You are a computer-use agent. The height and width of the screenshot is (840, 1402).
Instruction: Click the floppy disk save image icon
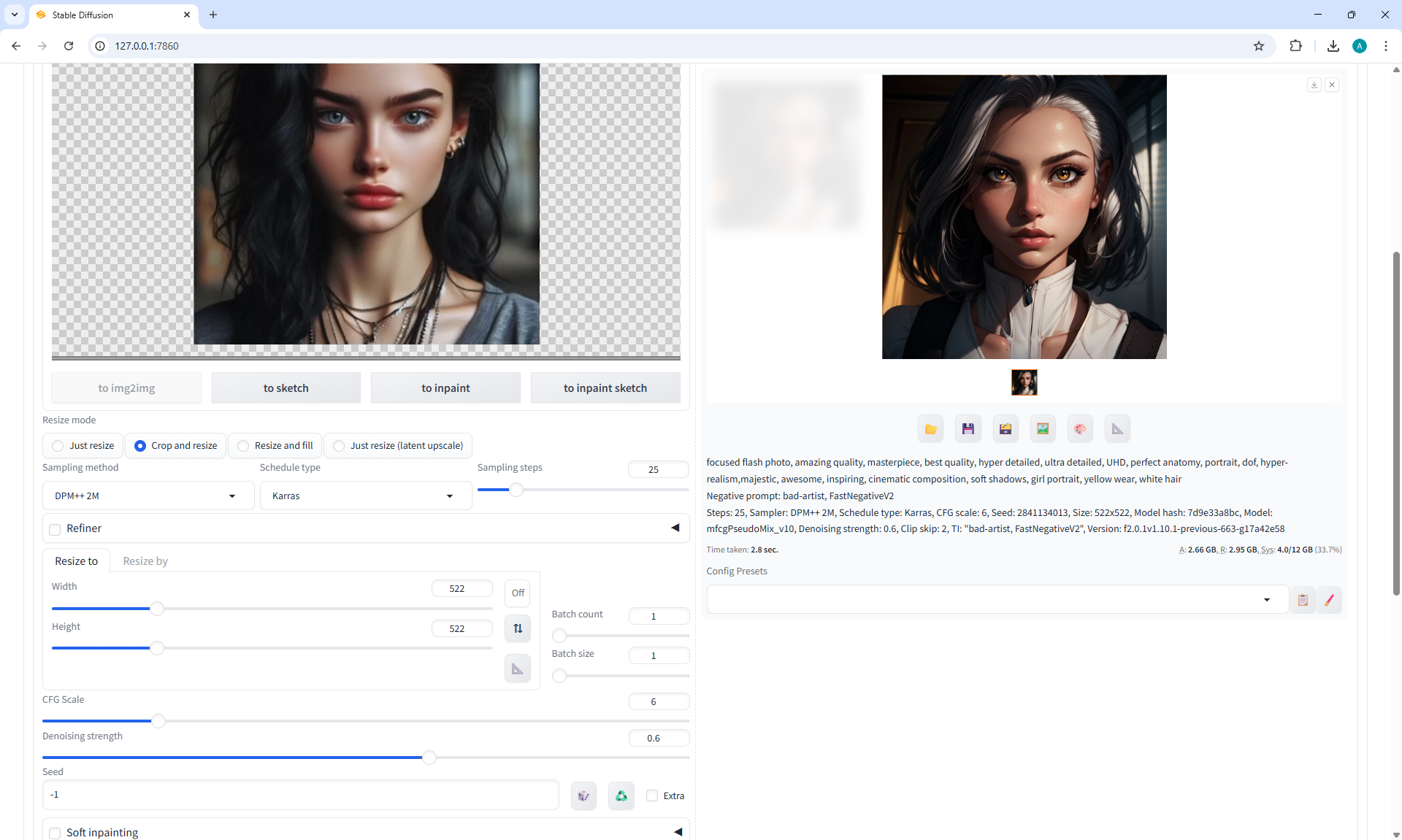pyautogui.click(x=968, y=429)
